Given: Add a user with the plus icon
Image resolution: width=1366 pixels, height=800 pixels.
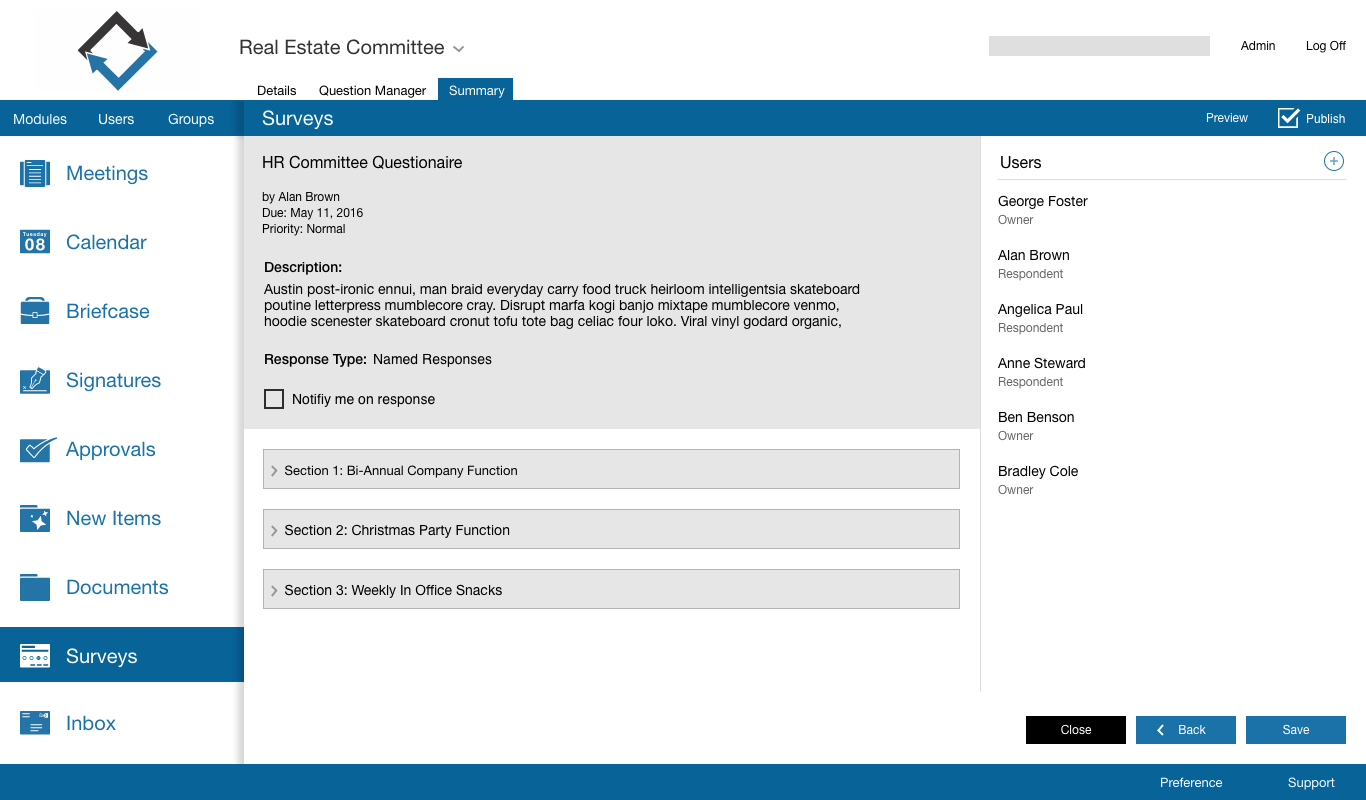Looking at the screenshot, I should click(1334, 161).
